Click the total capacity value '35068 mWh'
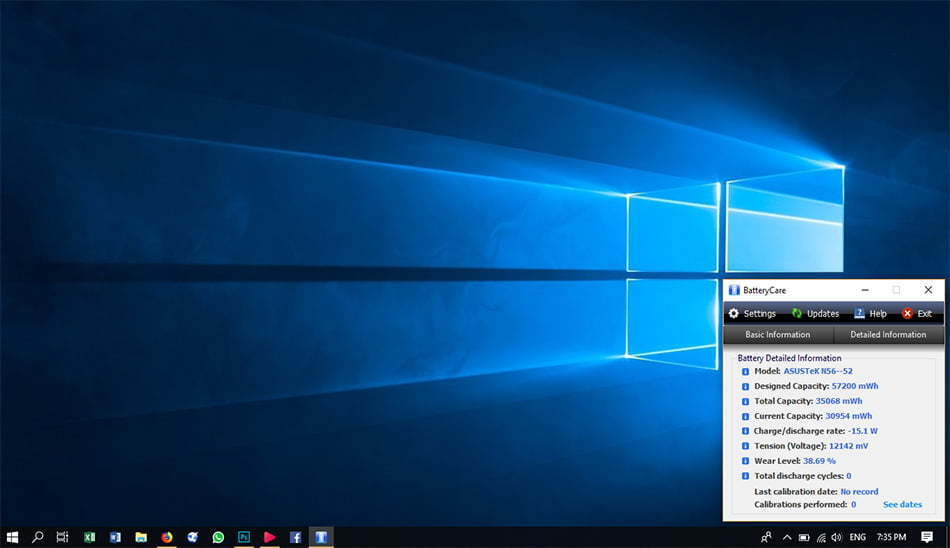This screenshot has height=548, width=950. coord(839,401)
